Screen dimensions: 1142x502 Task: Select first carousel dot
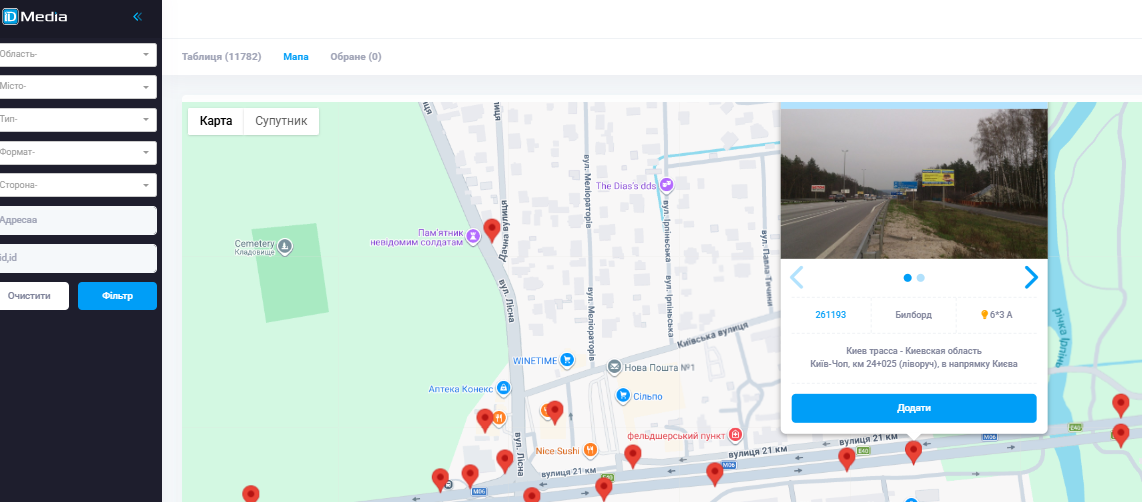[907, 278]
